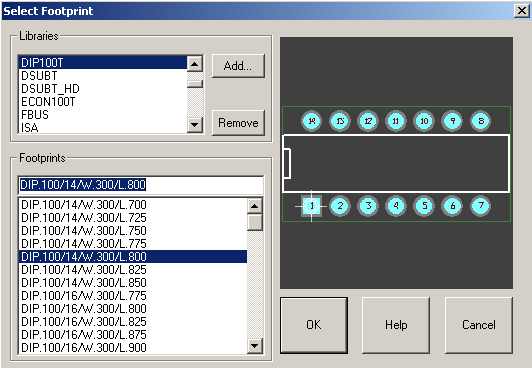Click pad 5 in footprint preview
This screenshot has height=368, width=532.
(x=424, y=206)
